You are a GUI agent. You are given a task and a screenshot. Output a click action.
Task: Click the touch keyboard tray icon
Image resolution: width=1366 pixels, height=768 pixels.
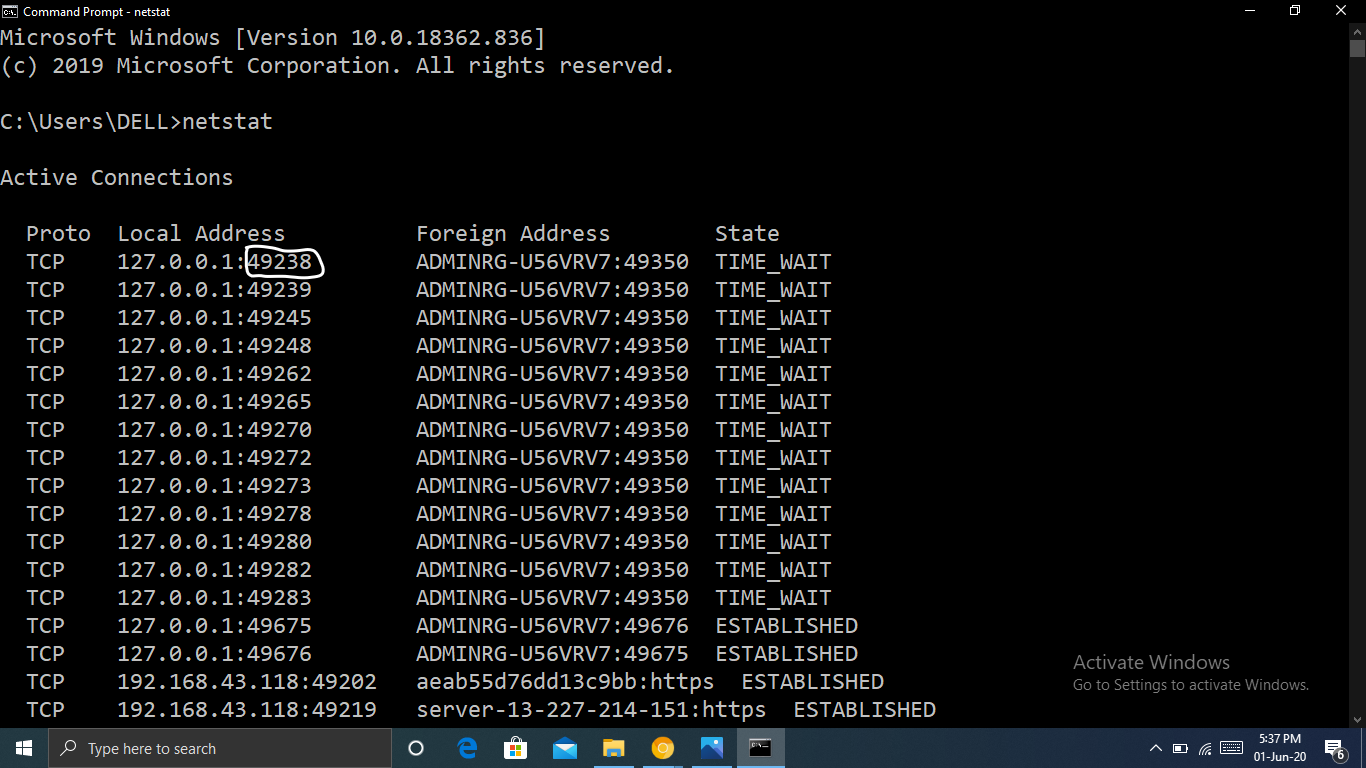pyautogui.click(x=1232, y=748)
